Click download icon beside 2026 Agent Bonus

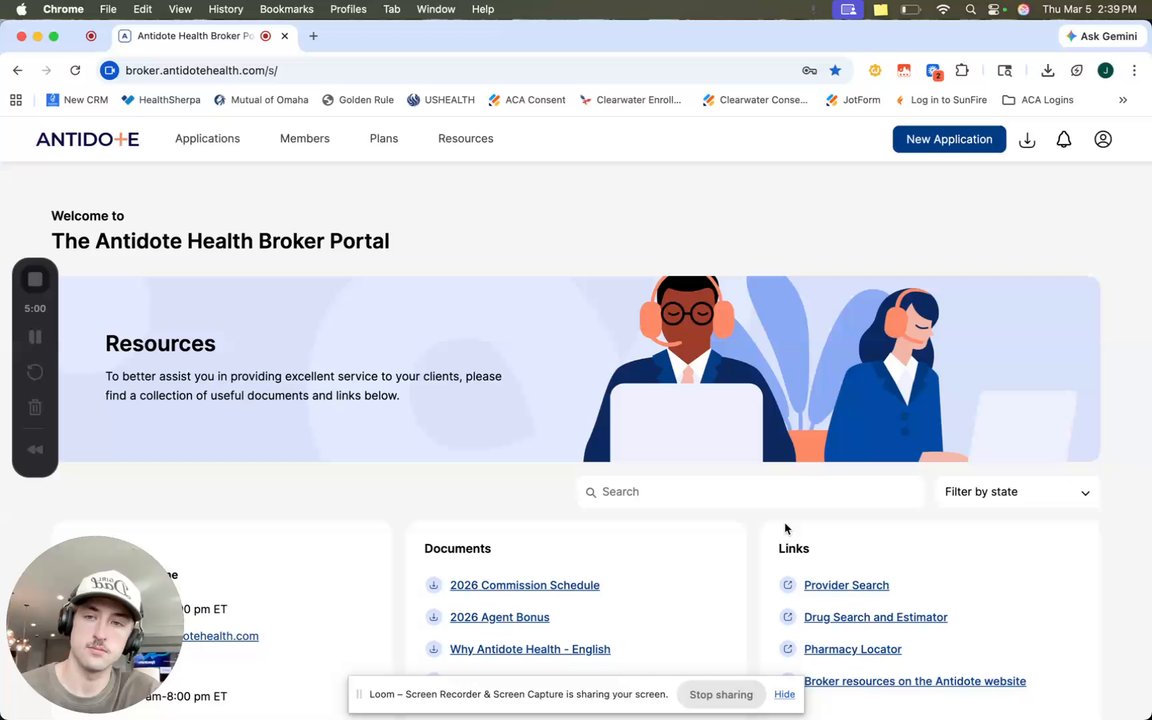click(x=433, y=617)
